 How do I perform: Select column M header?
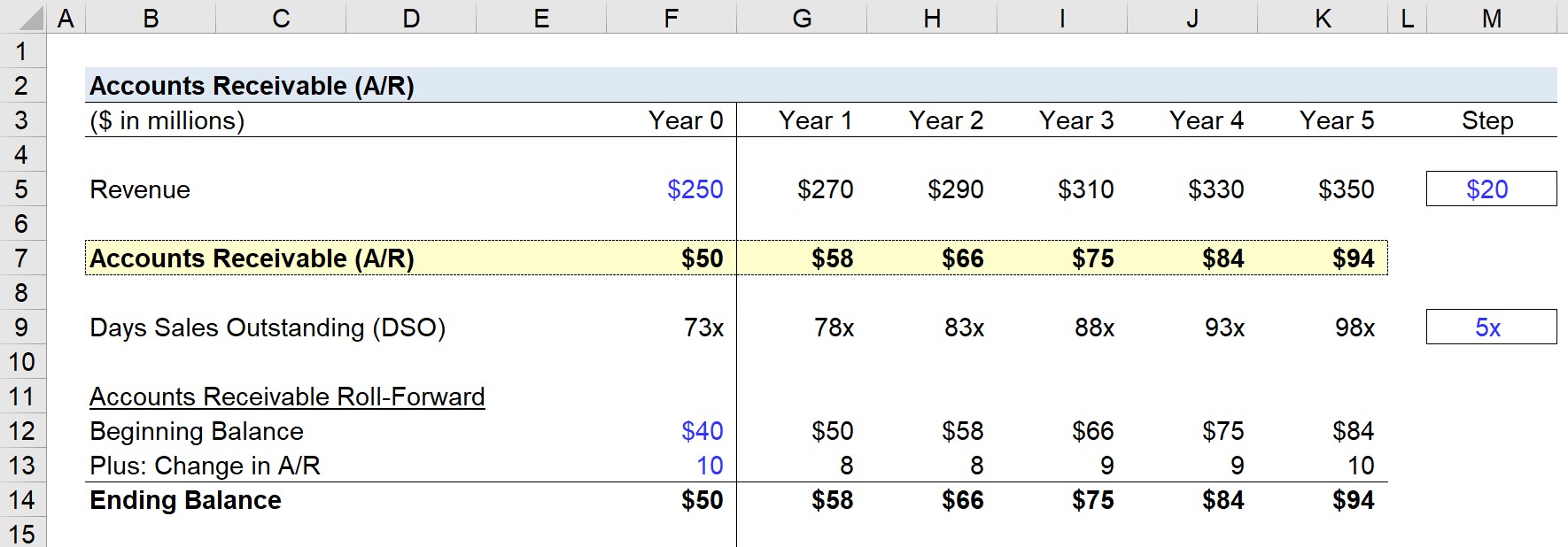pos(1492,18)
